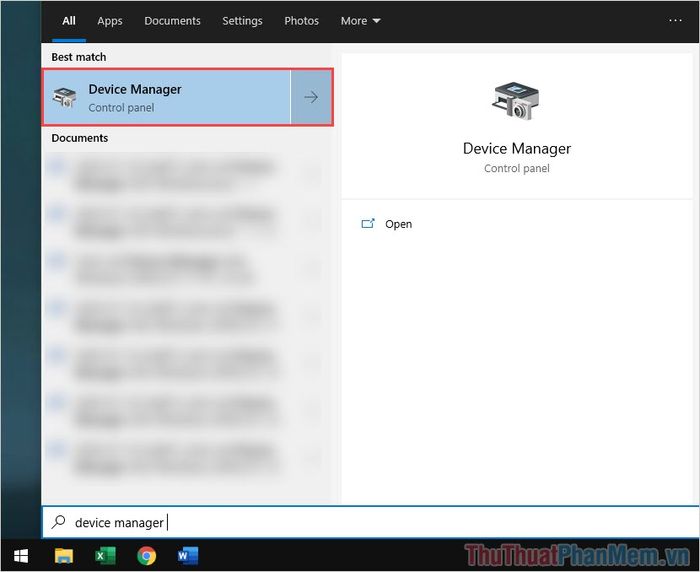Open the three-dots options menu

tap(676, 20)
